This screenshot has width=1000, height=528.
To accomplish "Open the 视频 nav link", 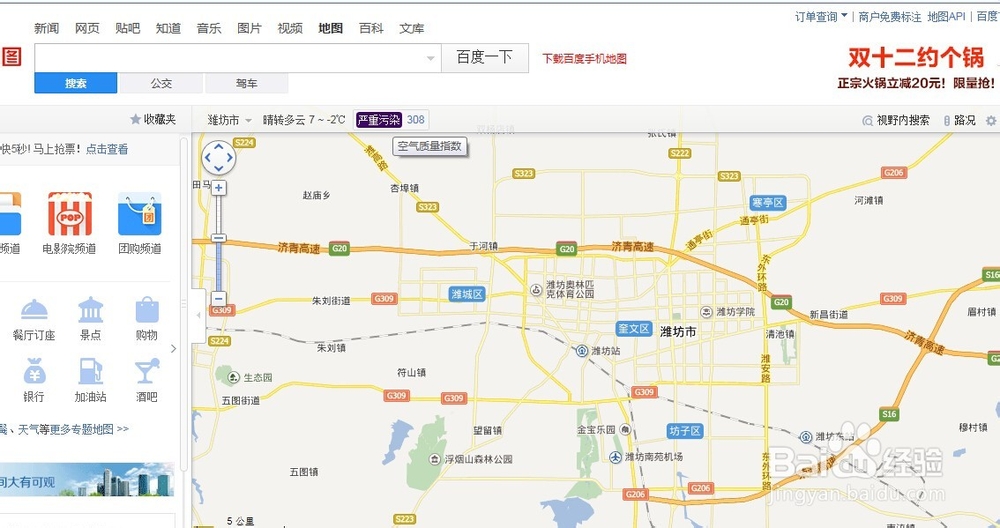I will tap(290, 28).
